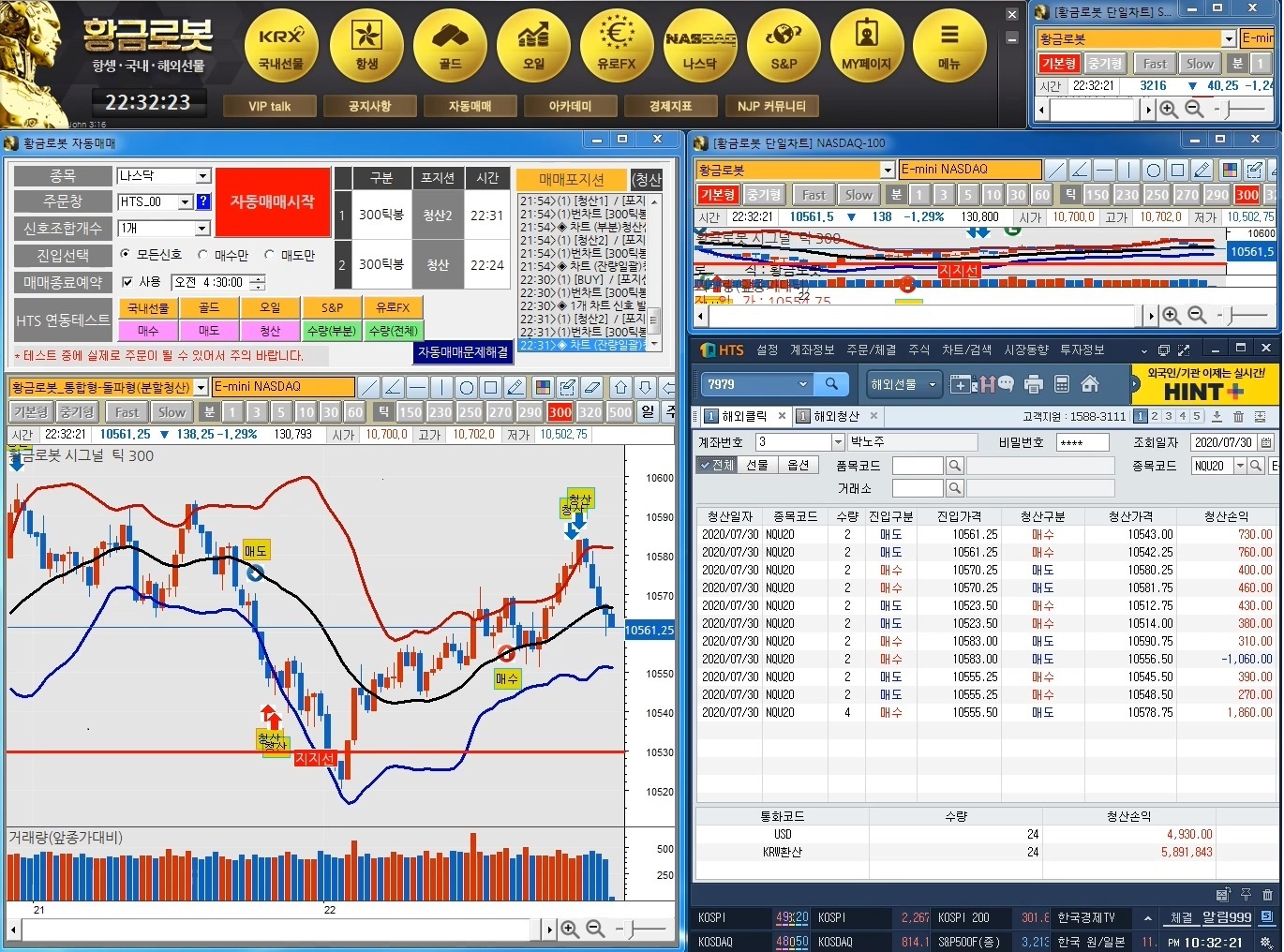Image resolution: width=1284 pixels, height=952 pixels.
Task: Open the HTS 설정 menu
Action: click(x=768, y=350)
